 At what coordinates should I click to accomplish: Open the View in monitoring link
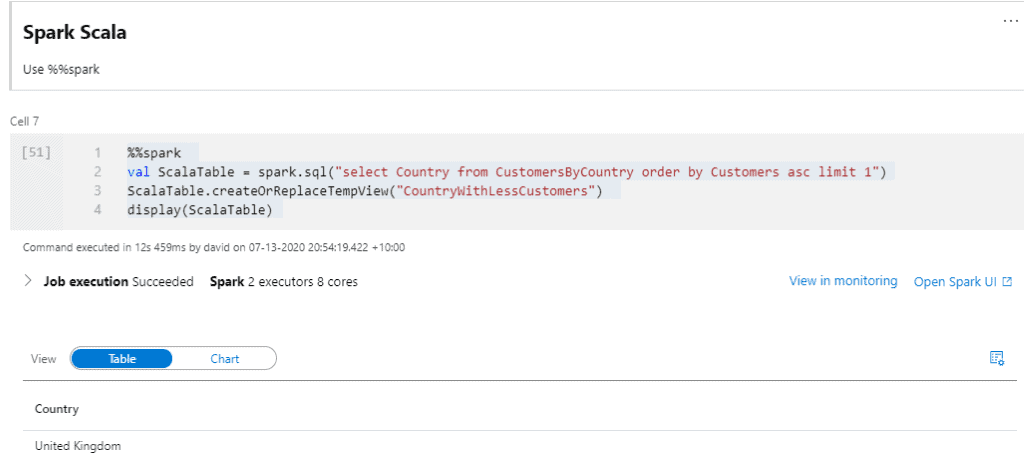(x=843, y=281)
